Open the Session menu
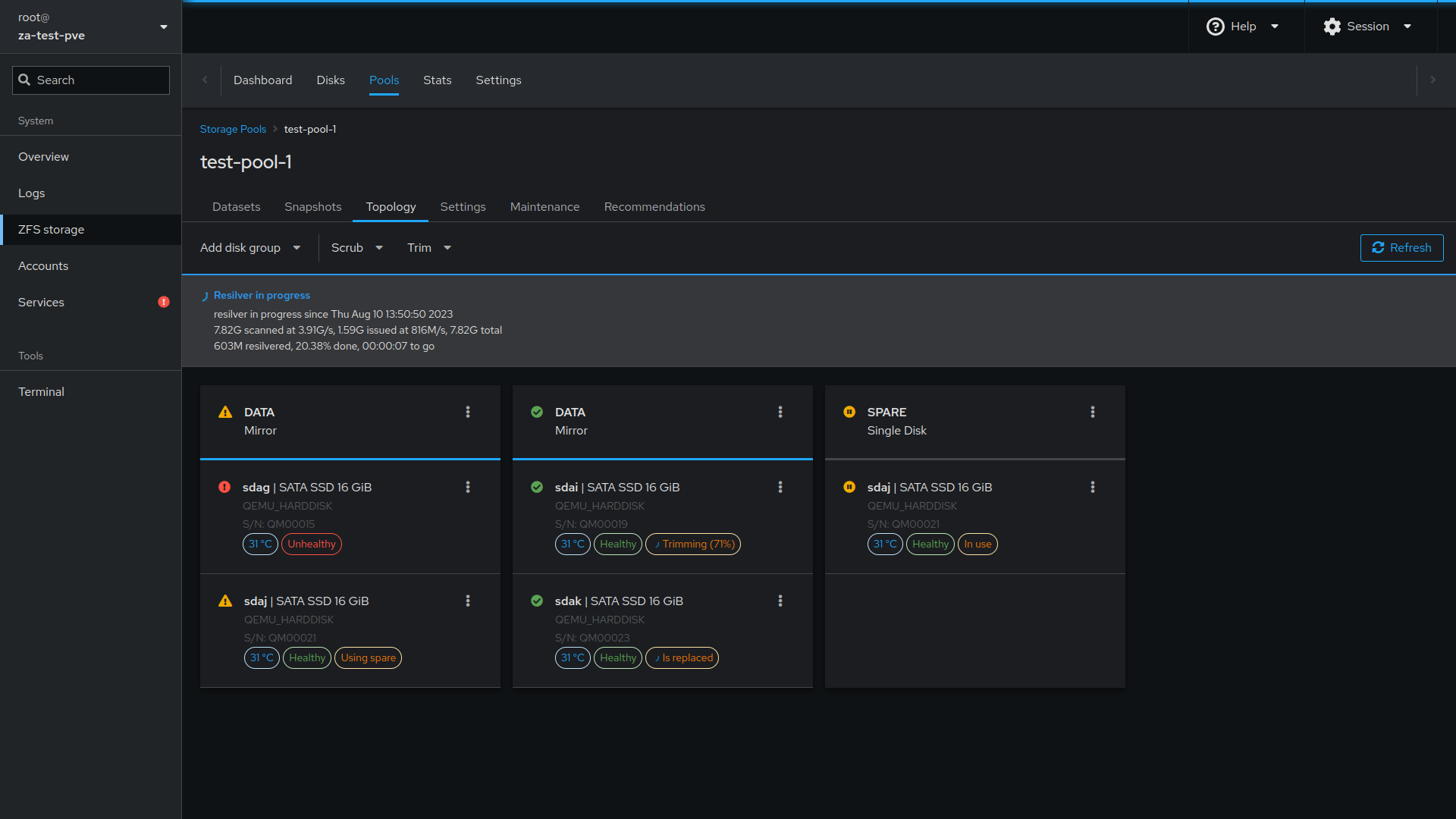The height and width of the screenshot is (819, 1456). 1367,27
